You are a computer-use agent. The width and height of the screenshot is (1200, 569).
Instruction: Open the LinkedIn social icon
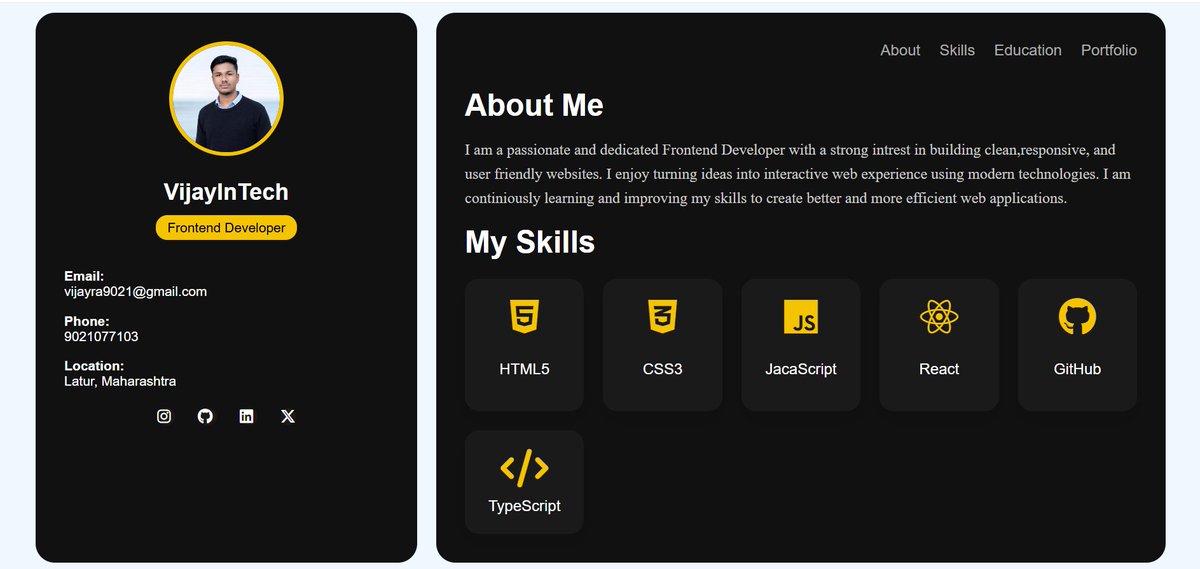247,416
